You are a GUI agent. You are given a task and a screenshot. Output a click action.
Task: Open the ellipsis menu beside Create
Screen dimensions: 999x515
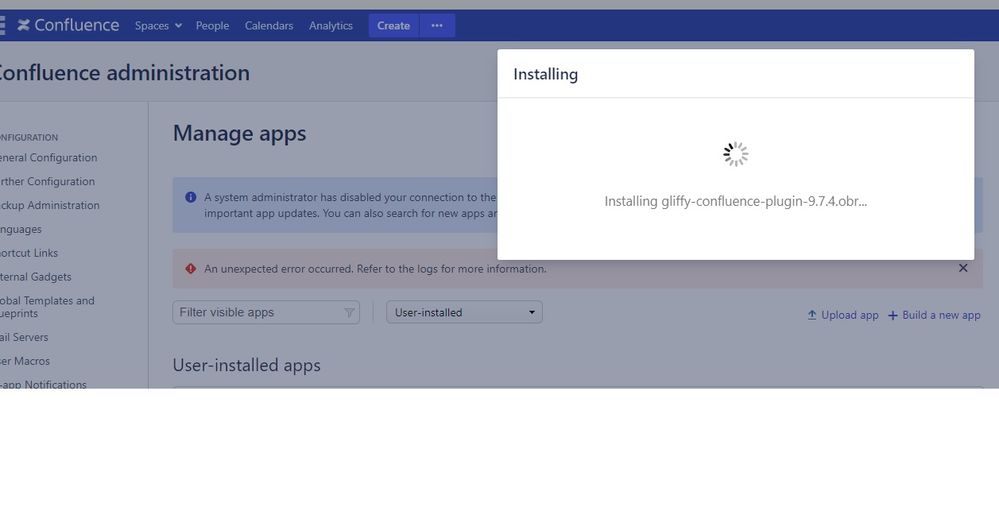click(x=437, y=25)
